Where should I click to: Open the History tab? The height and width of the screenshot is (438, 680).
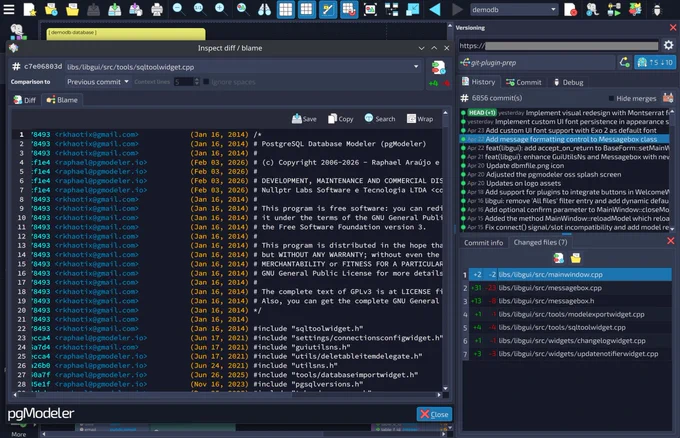tap(479, 82)
